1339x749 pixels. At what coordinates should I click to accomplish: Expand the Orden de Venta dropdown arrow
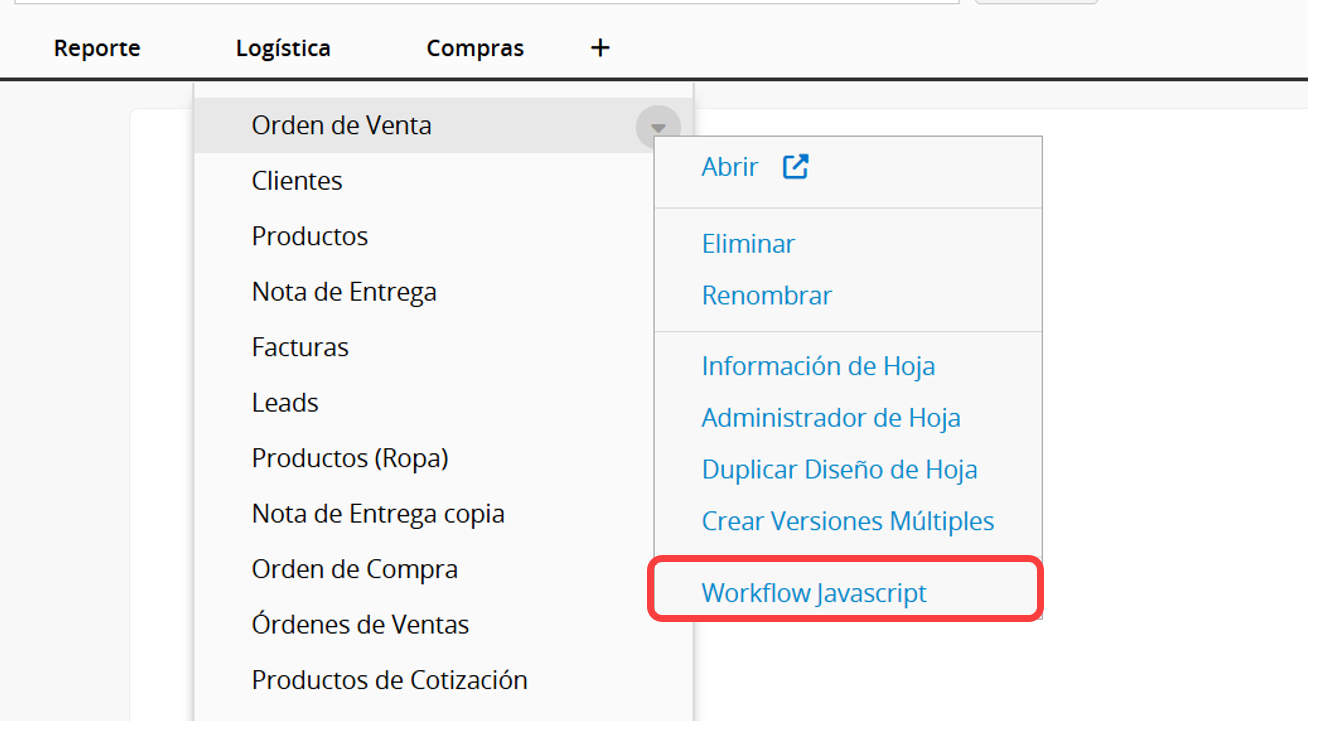(x=658, y=127)
